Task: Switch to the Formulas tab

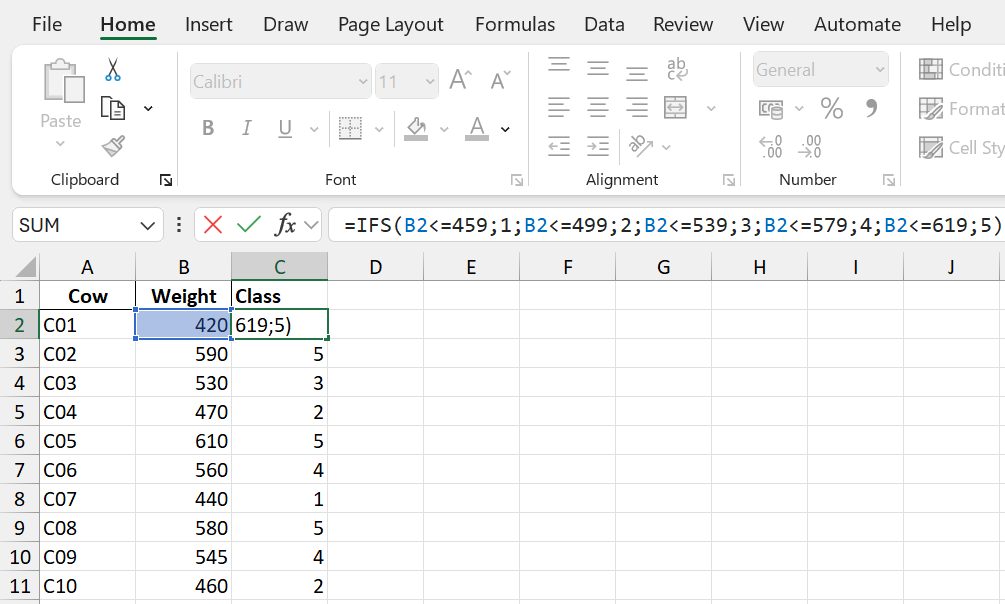Action: coord(515,24)
